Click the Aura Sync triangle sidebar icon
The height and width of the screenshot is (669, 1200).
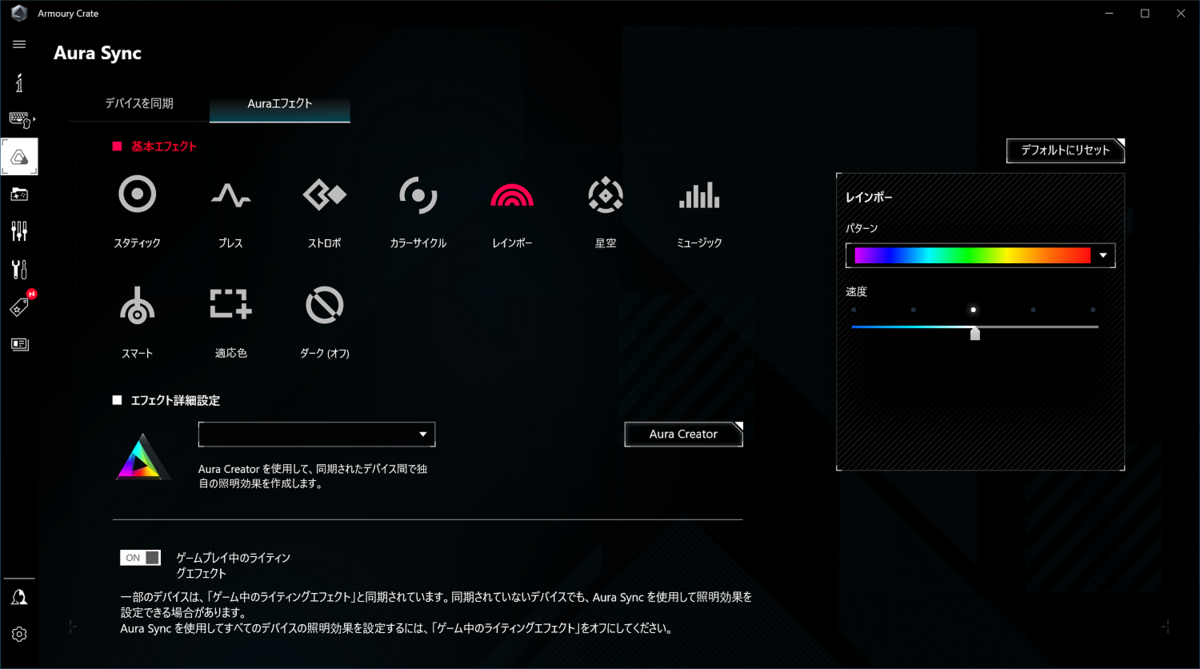19,157
